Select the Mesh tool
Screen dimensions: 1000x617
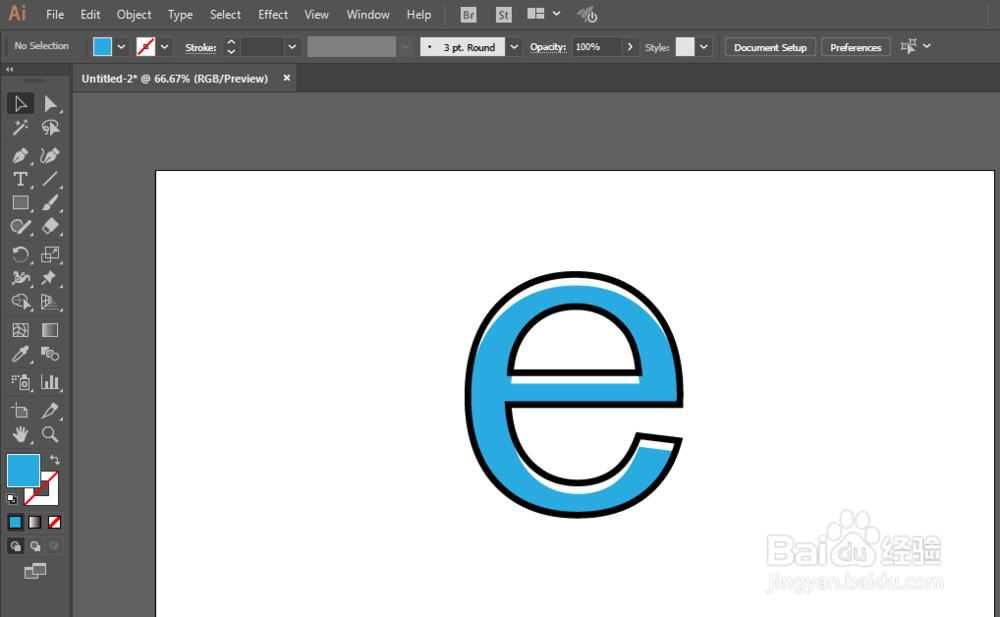click(x=20, y=330)
